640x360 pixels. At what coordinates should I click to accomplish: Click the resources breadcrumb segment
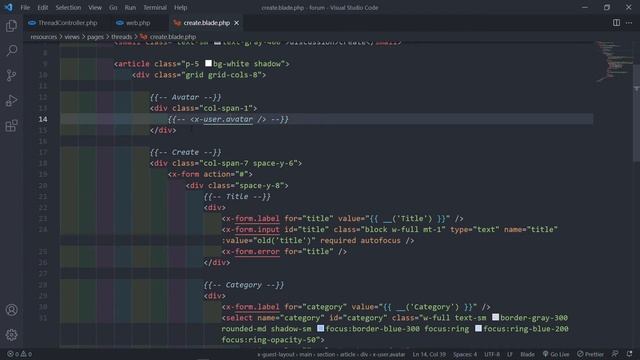point(44,37)
